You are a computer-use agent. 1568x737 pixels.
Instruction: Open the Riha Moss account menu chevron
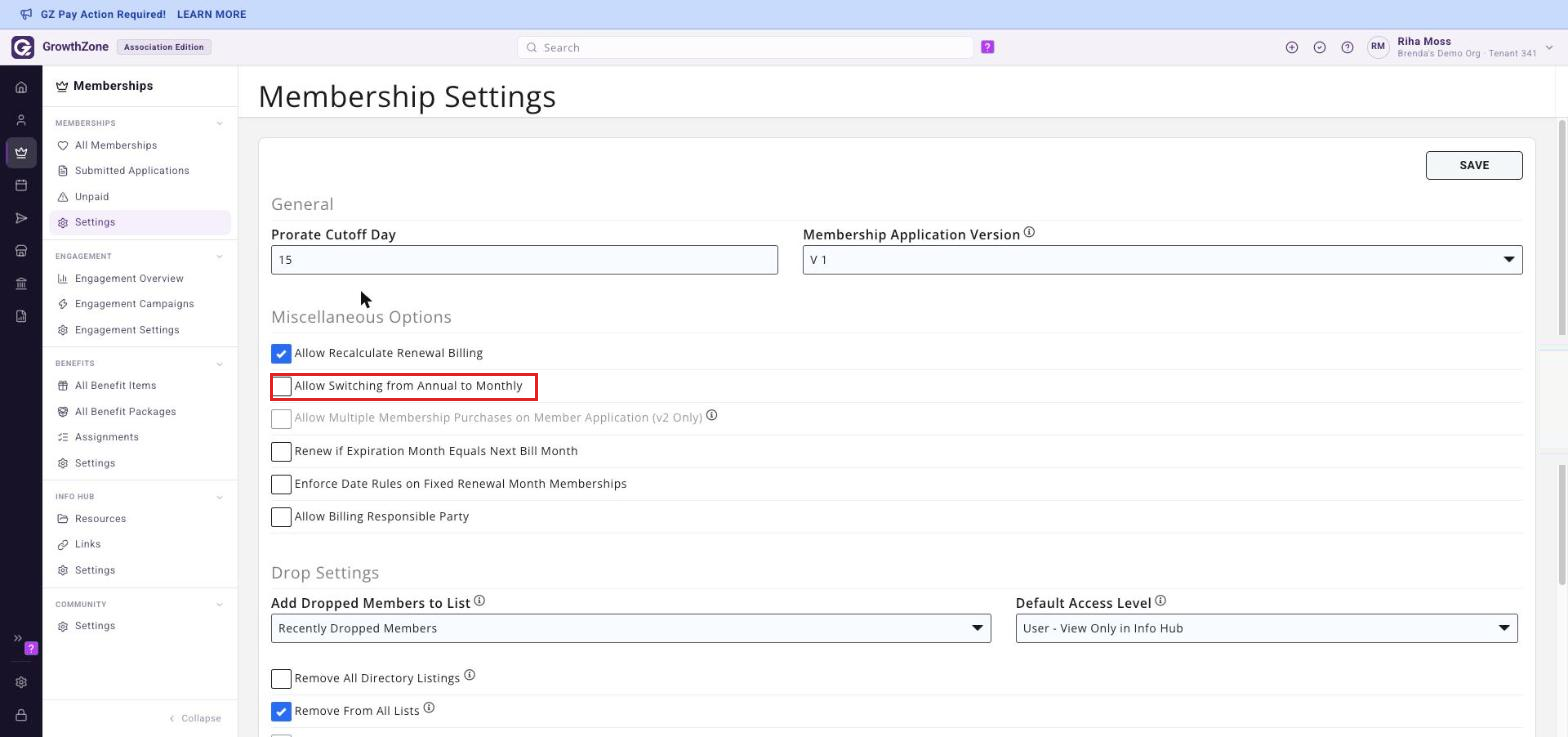tap(1549, 47)
